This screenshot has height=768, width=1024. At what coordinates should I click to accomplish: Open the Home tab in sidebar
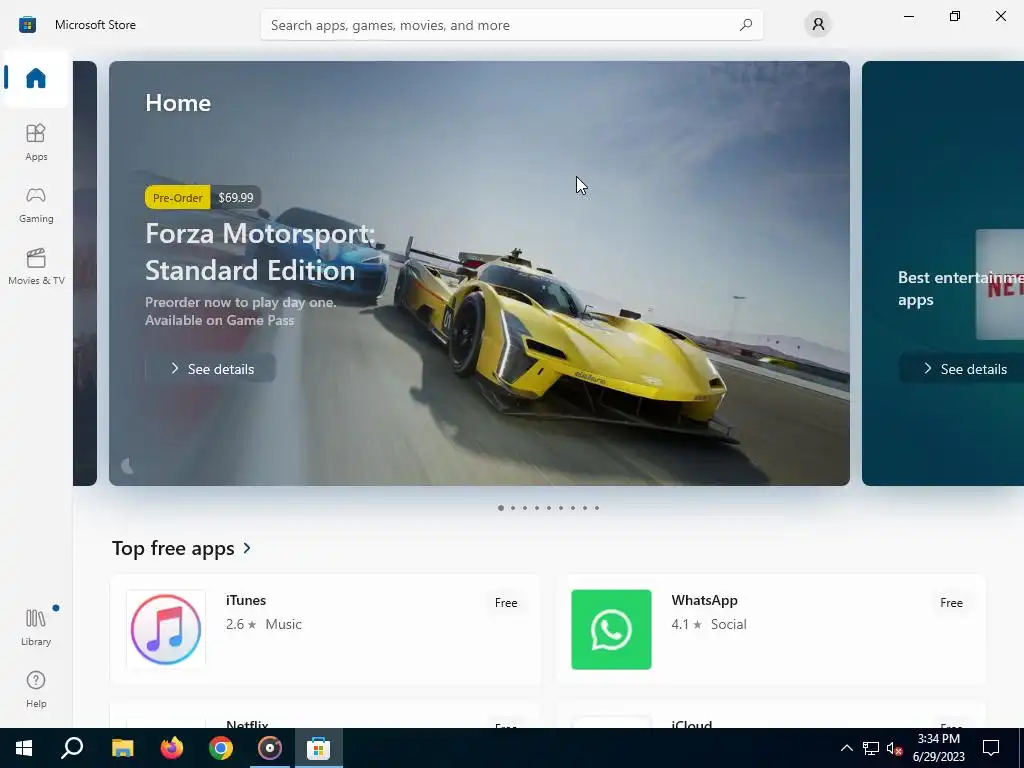[36, 78]
